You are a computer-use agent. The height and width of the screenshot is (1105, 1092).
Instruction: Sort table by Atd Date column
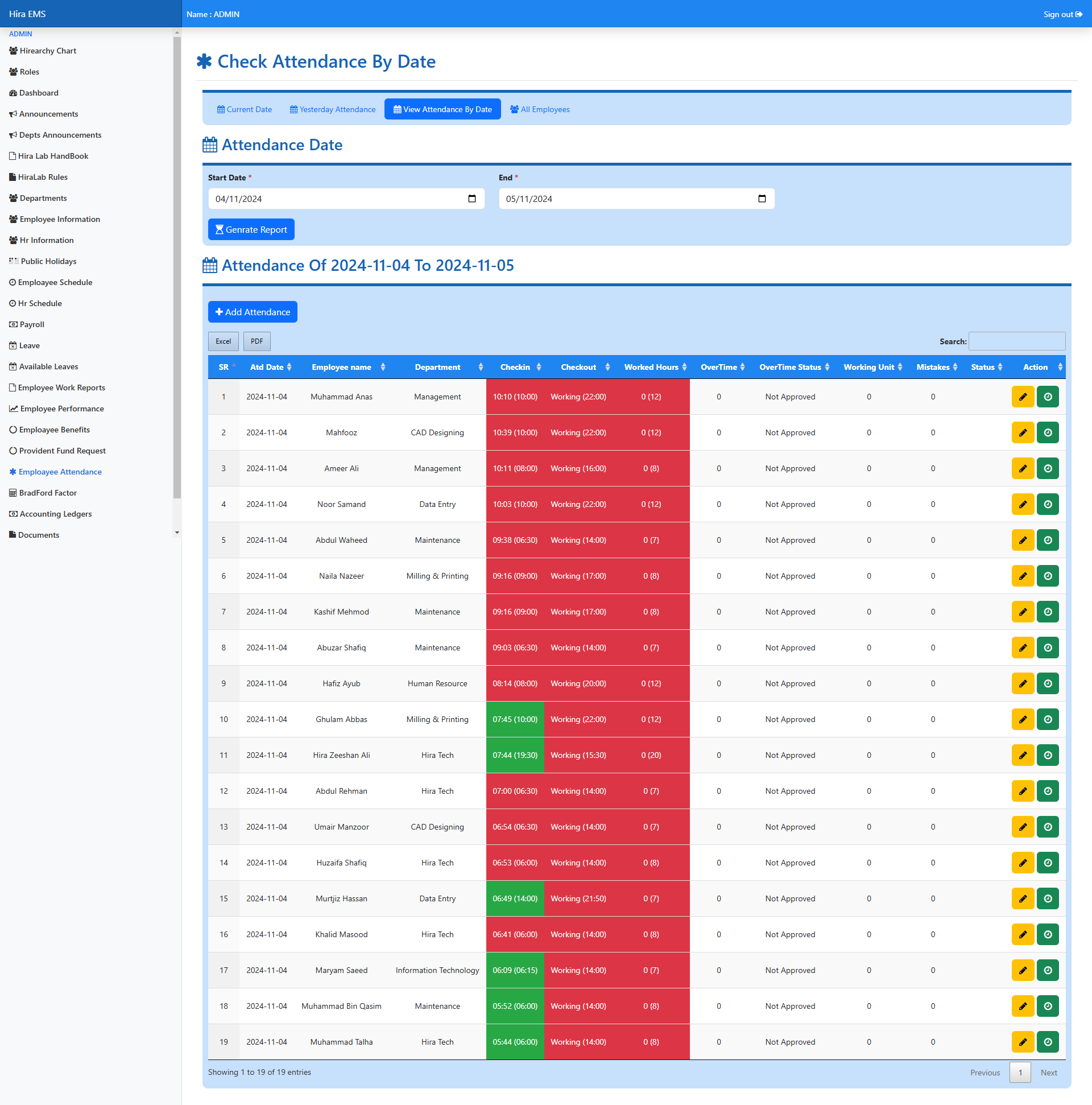[267, 367]
